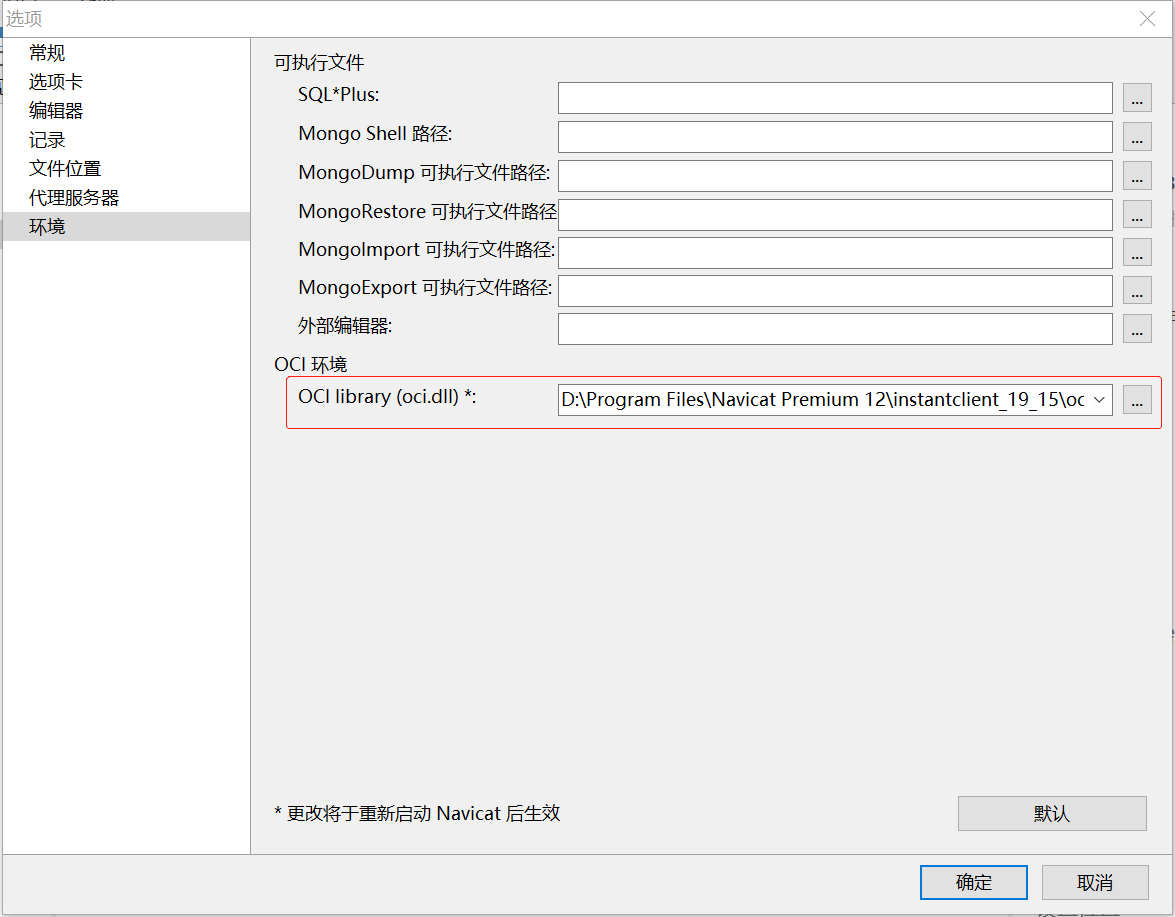Click the 默认 button

(x=1052, y=814)
